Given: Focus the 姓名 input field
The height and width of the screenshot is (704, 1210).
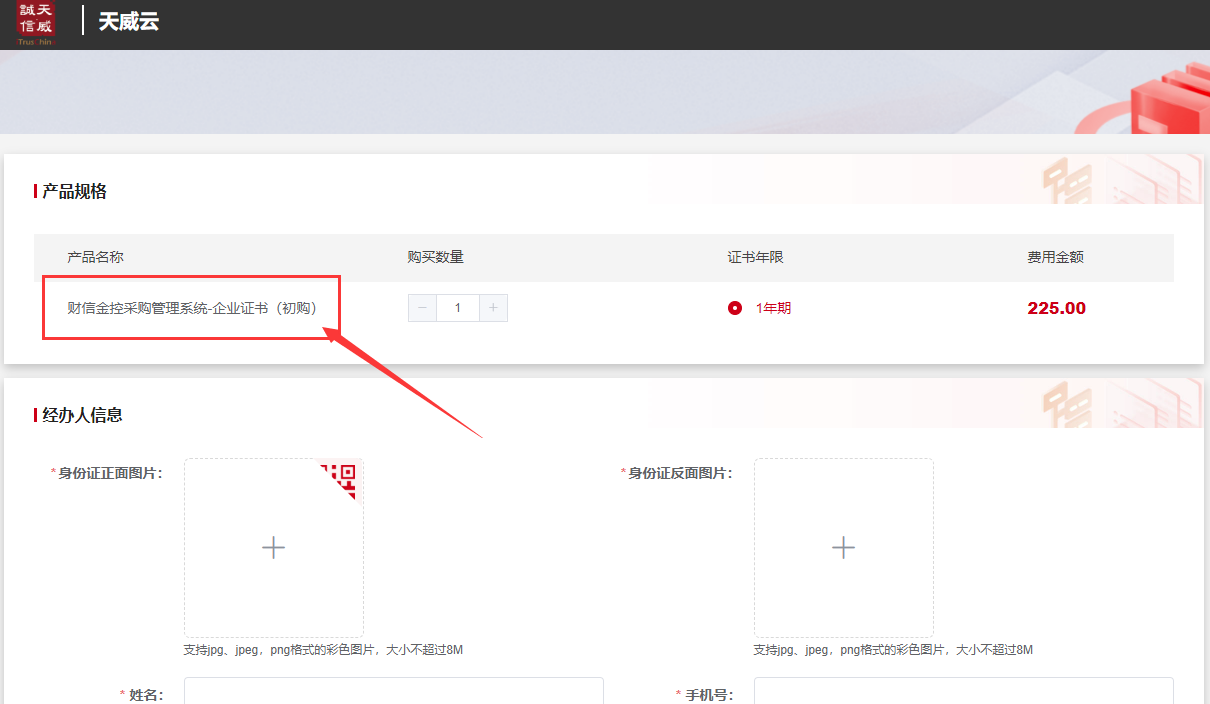Looking at the screenshot, I should (x=393, y=692).
